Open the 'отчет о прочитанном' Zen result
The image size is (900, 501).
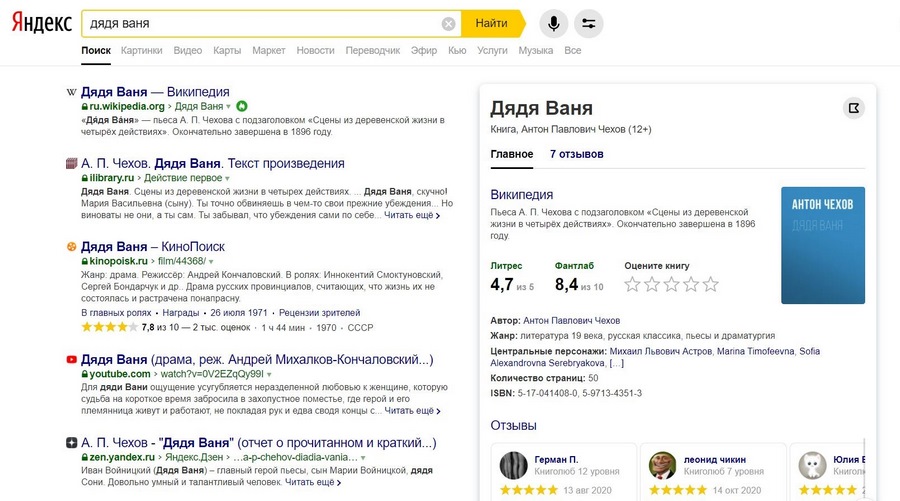click(x=258, y=443)
